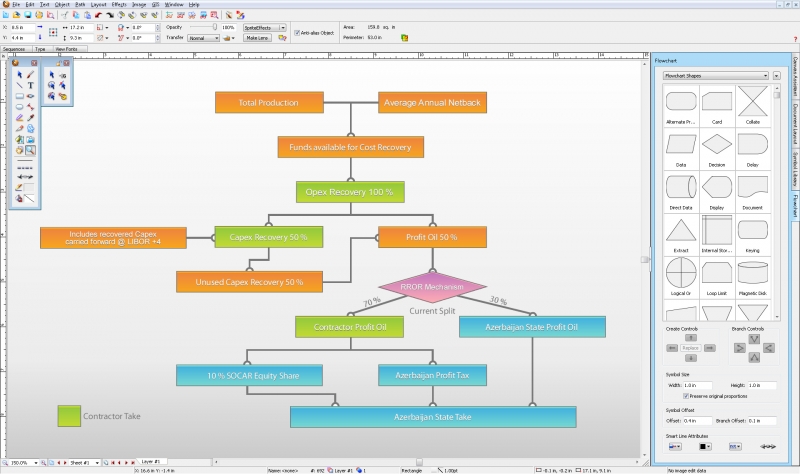Open the Transfer mode Normal dropdown
This screenshot has width=800, height=474.
pyautogui.click(x=204, y=38)
